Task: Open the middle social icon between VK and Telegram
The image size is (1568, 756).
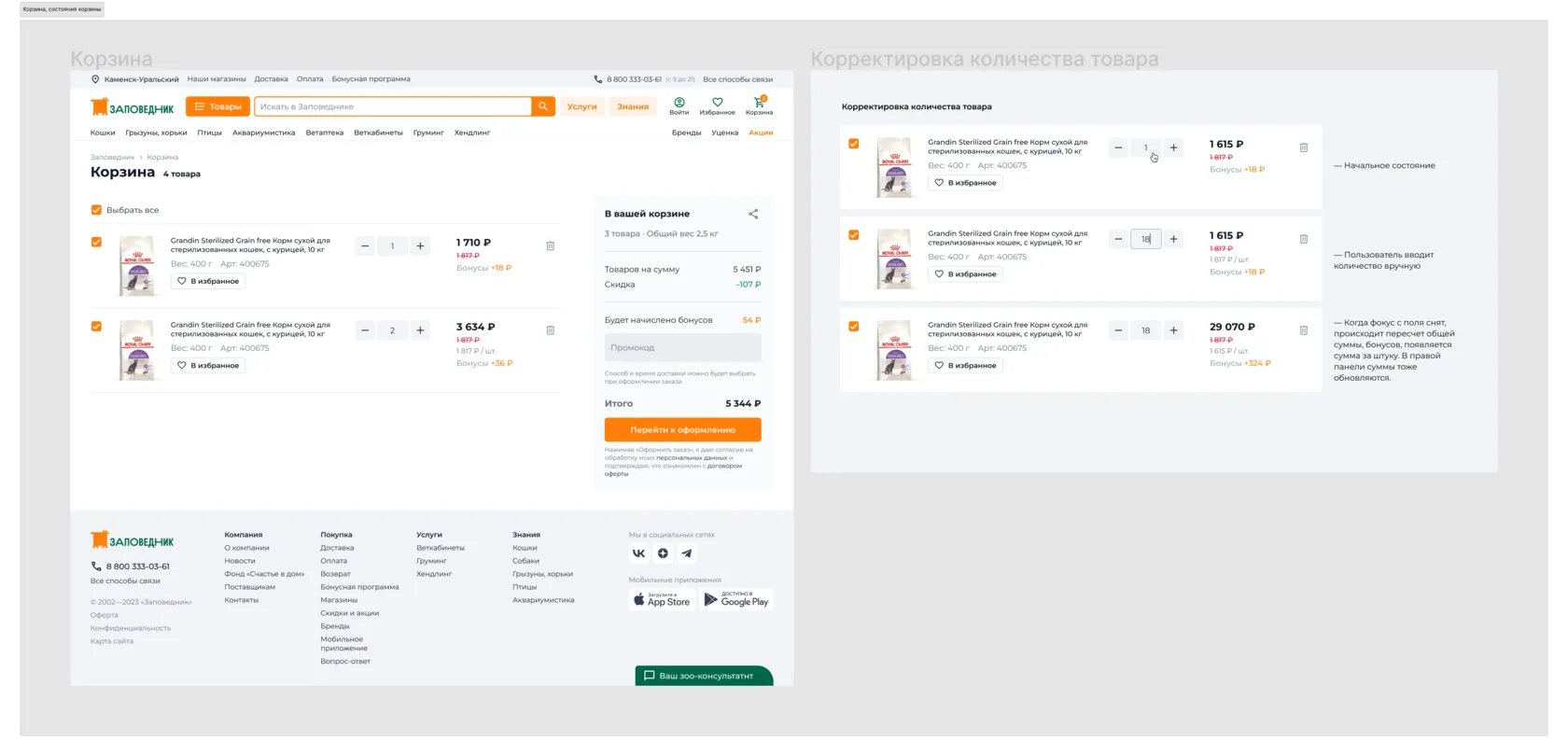Action: [x=663, y=553]
